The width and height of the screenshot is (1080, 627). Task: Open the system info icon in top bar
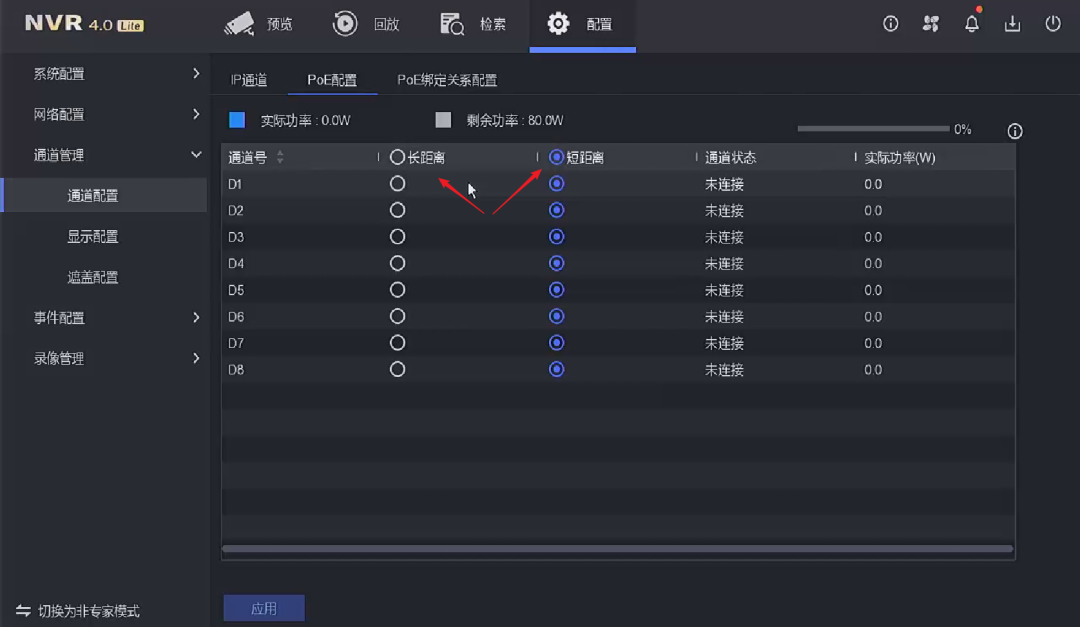click(x=891, y=24)
